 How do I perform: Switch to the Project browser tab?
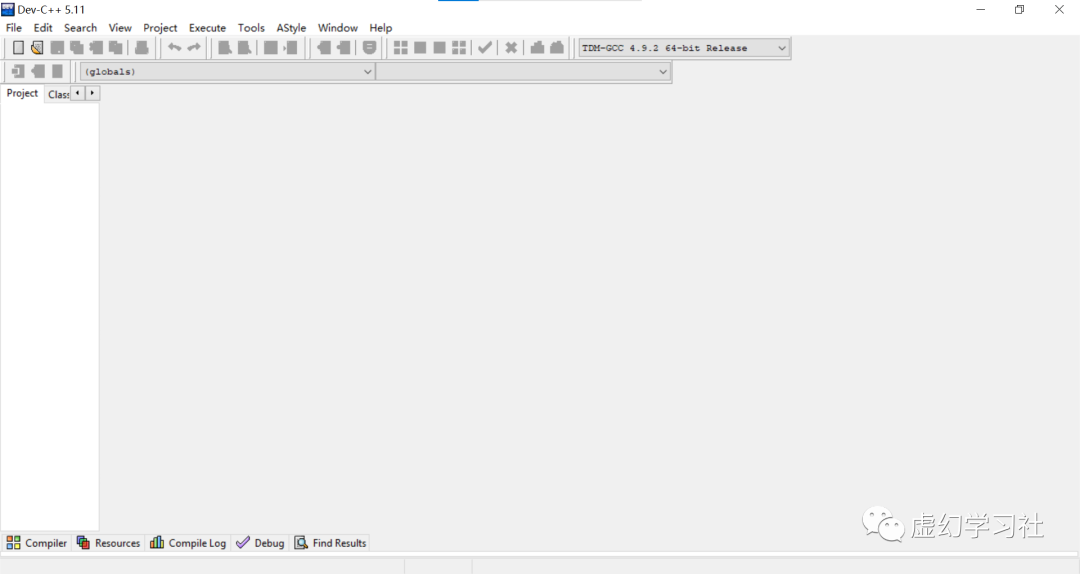coord(22,93)
